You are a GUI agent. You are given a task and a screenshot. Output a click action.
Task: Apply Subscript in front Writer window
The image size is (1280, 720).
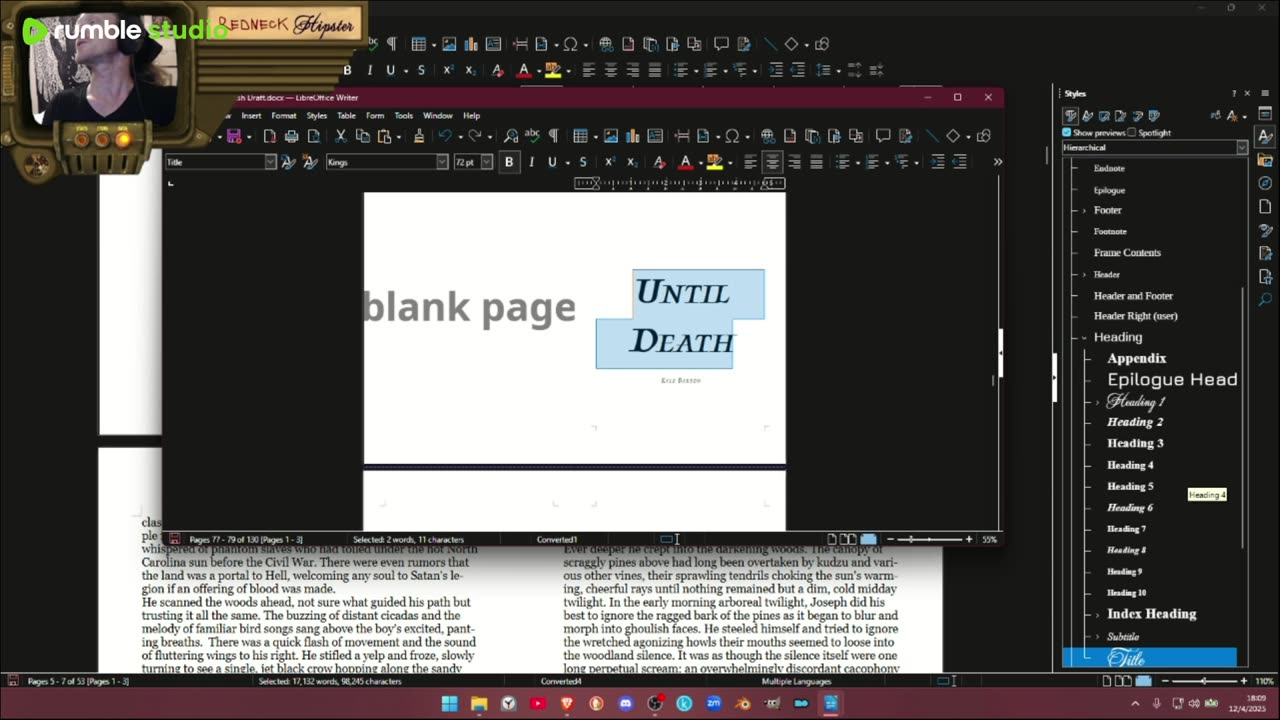click(x=631, y=162)
